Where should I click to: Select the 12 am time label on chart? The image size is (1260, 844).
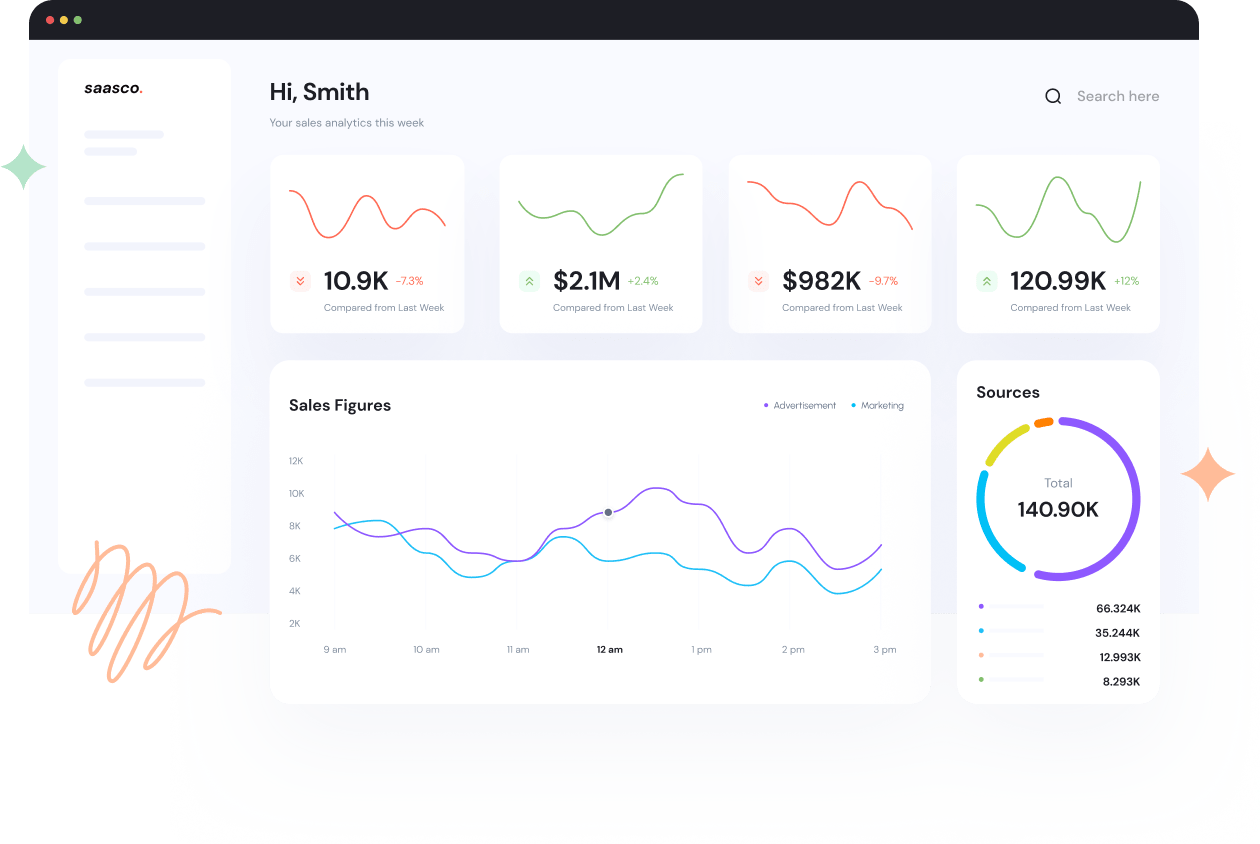pyautogui.click(x=609, y=650)
